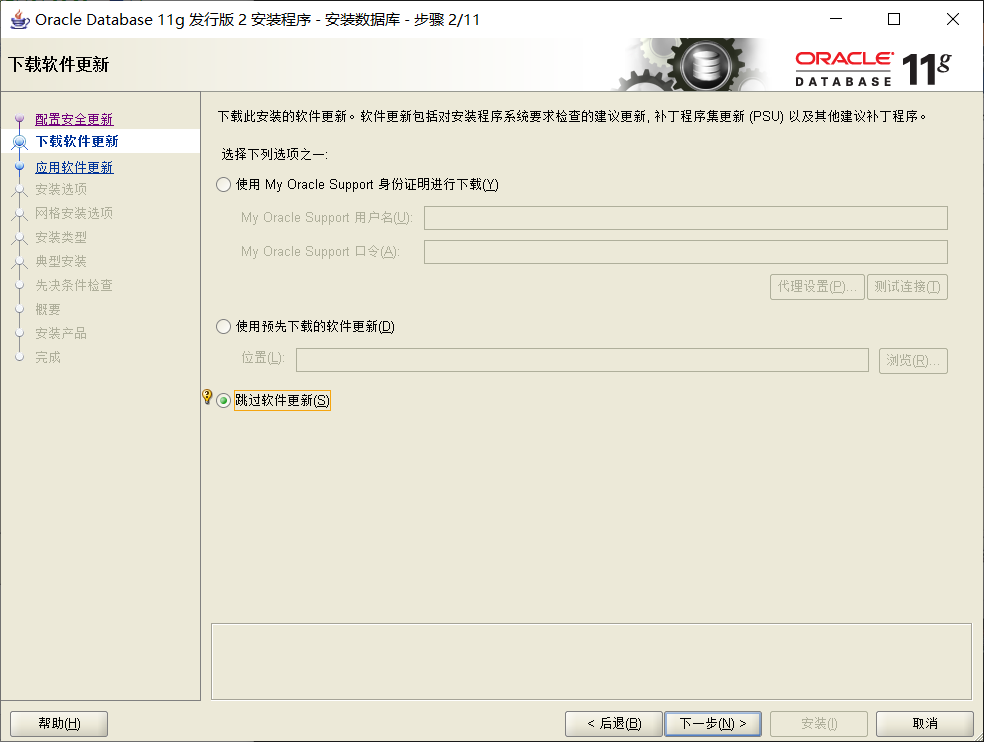The image size is (984, 742).
Task: Click the 位置 path input field
Action: coord(582,360)
